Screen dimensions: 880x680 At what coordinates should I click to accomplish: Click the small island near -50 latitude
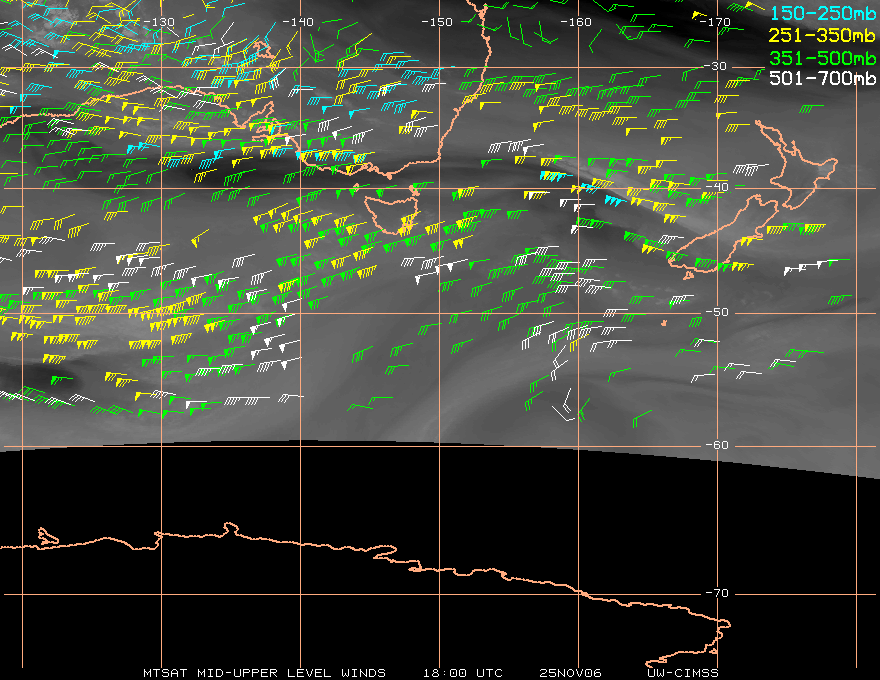[x=664, y=323]
